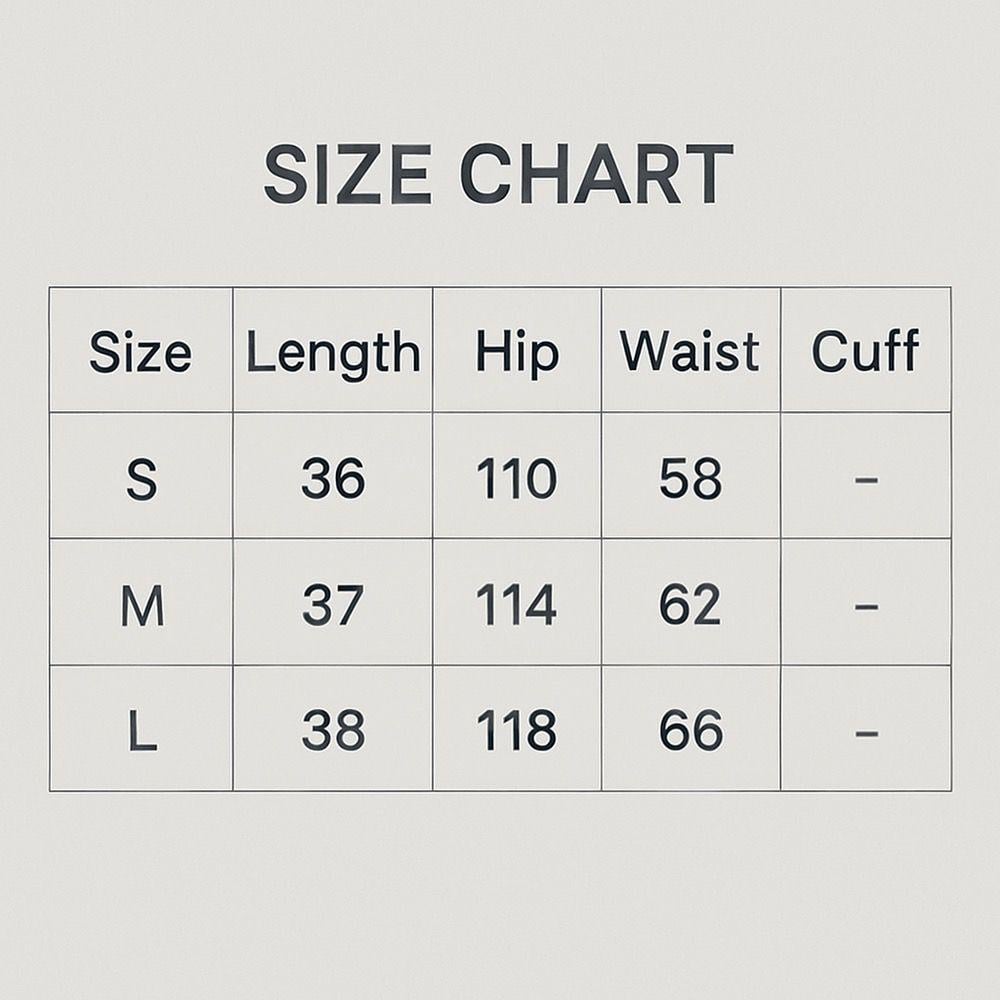Click the waist value 62
1000x1000 pixels.
690,606
